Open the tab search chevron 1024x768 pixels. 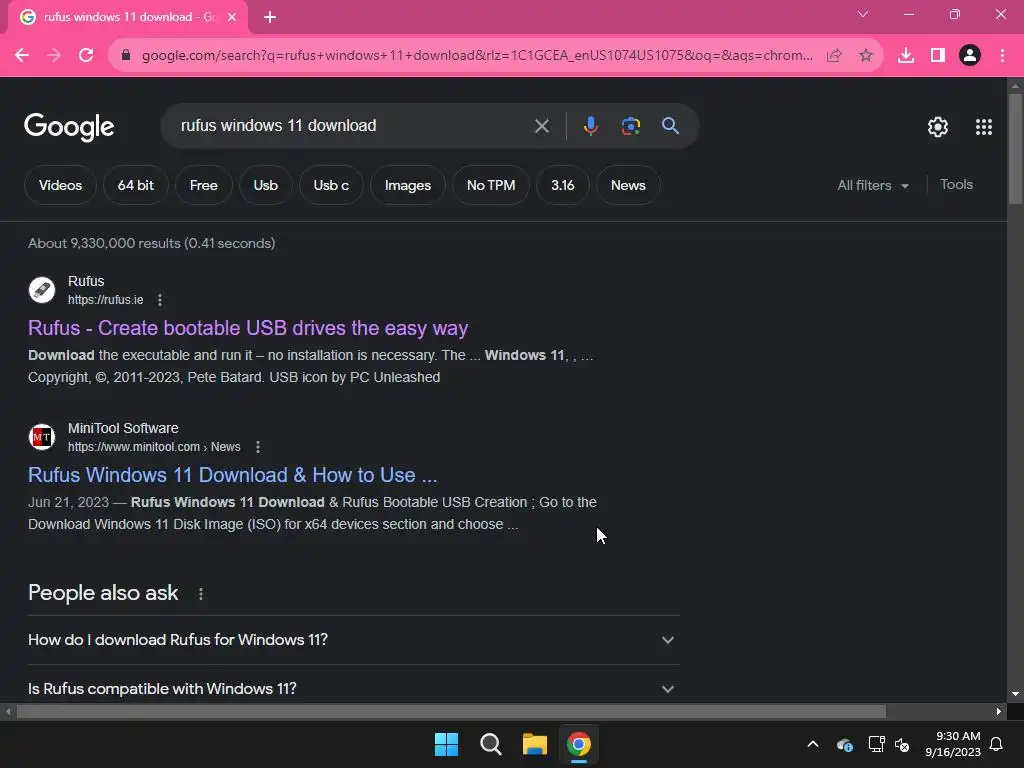pos(863,14)
